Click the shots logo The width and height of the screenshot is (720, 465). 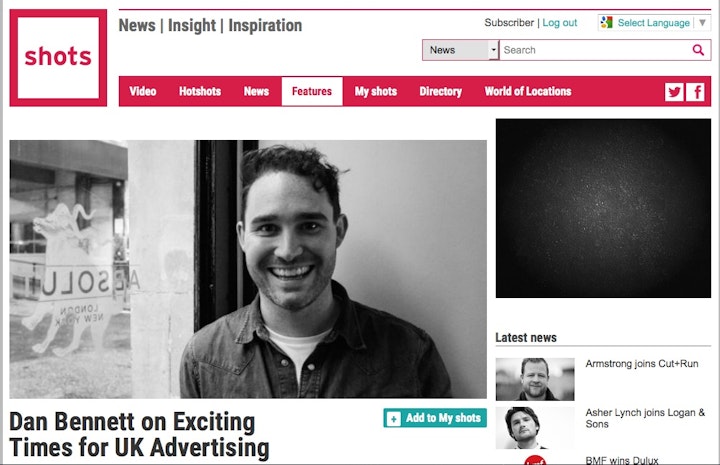[58, 58]
